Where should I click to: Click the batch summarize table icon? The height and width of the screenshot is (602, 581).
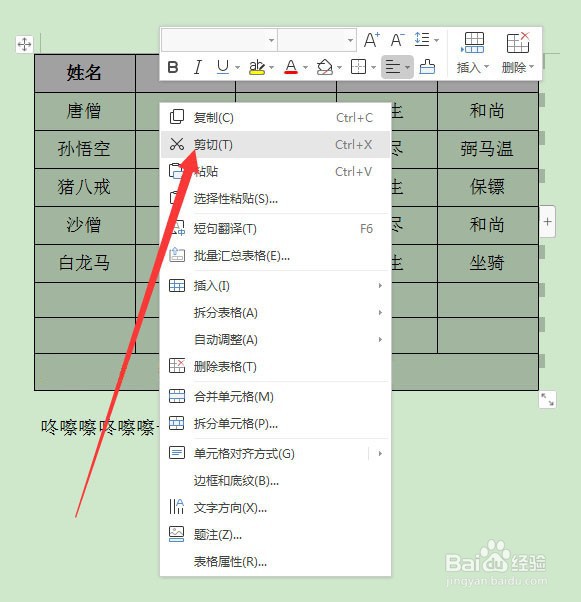(x=177, y=255)
